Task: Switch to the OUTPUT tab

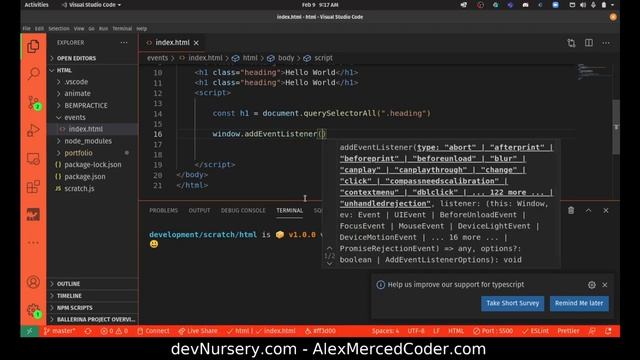Action: click(x=199, y=210)
